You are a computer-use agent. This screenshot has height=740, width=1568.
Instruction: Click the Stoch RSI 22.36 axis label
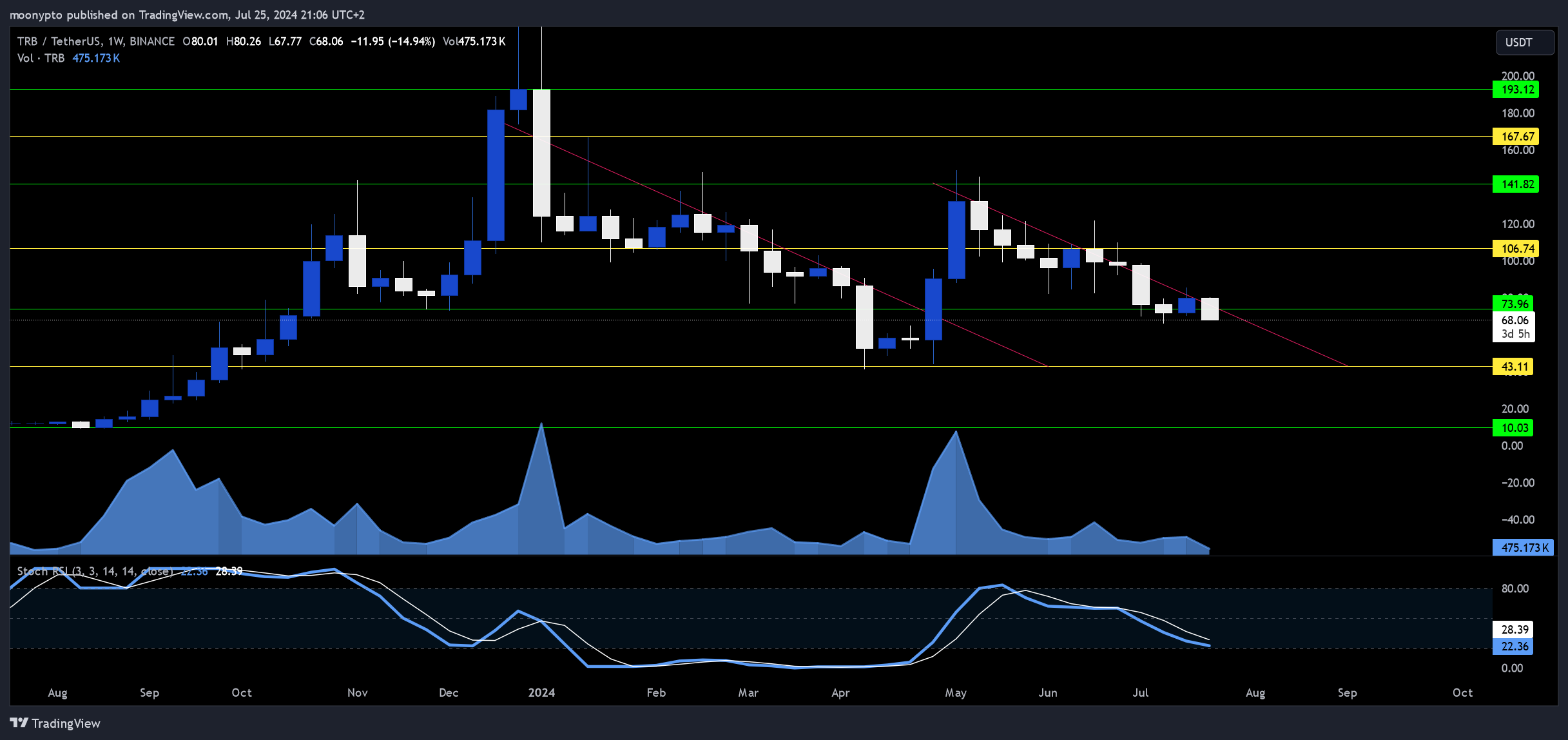[1513, 646]
